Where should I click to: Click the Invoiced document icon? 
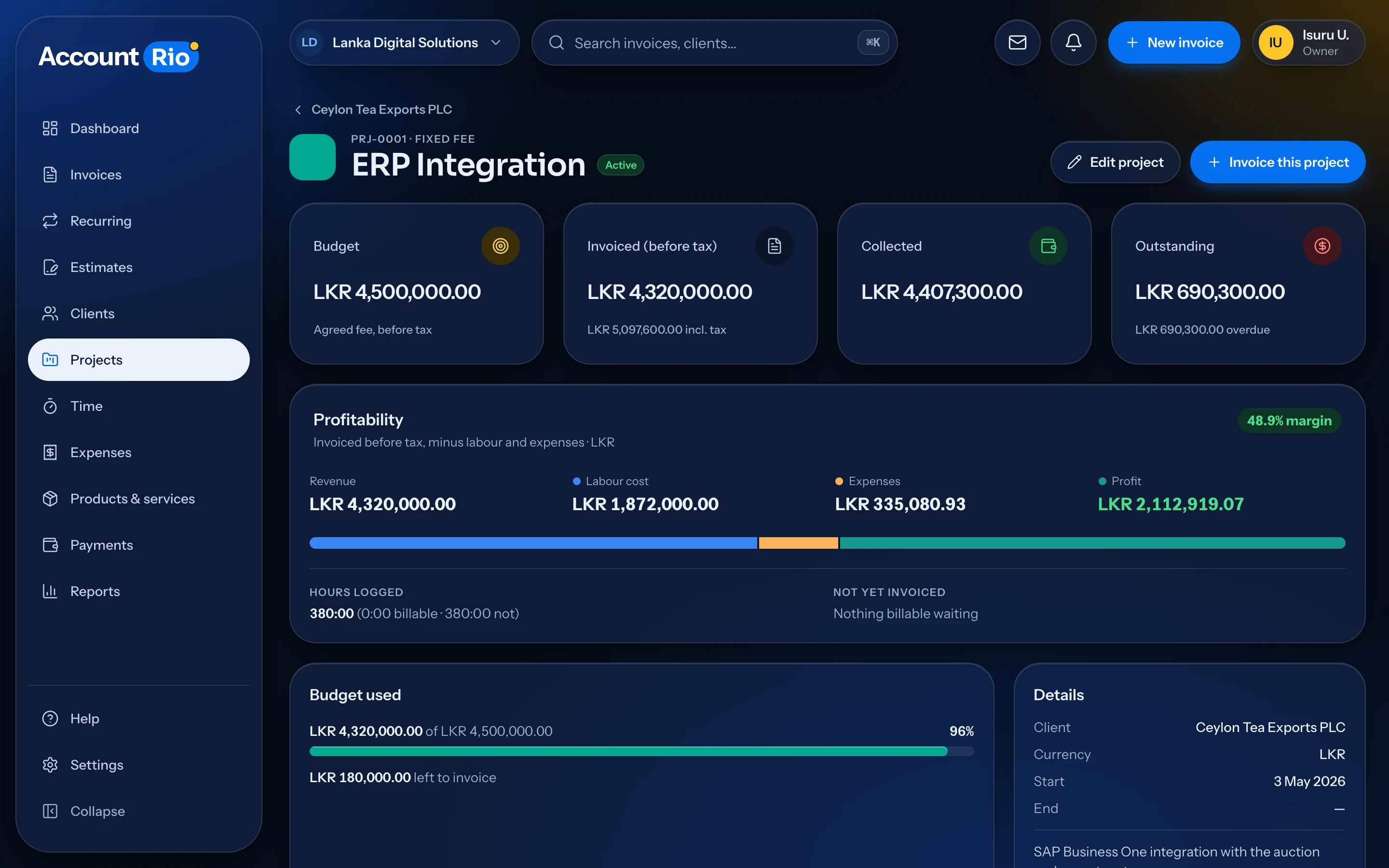774,246
